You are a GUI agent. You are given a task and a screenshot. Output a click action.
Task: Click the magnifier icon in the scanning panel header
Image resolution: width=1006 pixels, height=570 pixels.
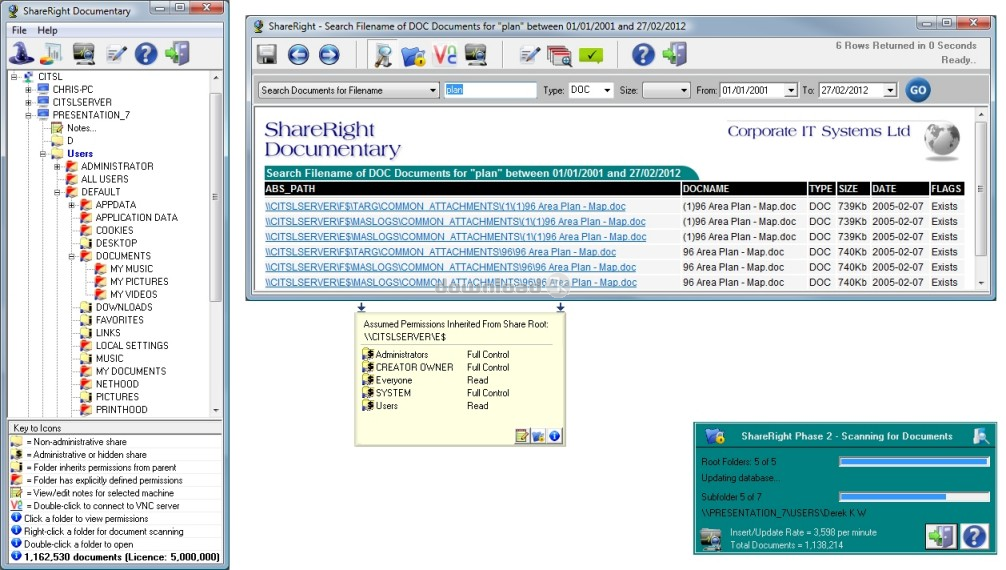[980, 436]
